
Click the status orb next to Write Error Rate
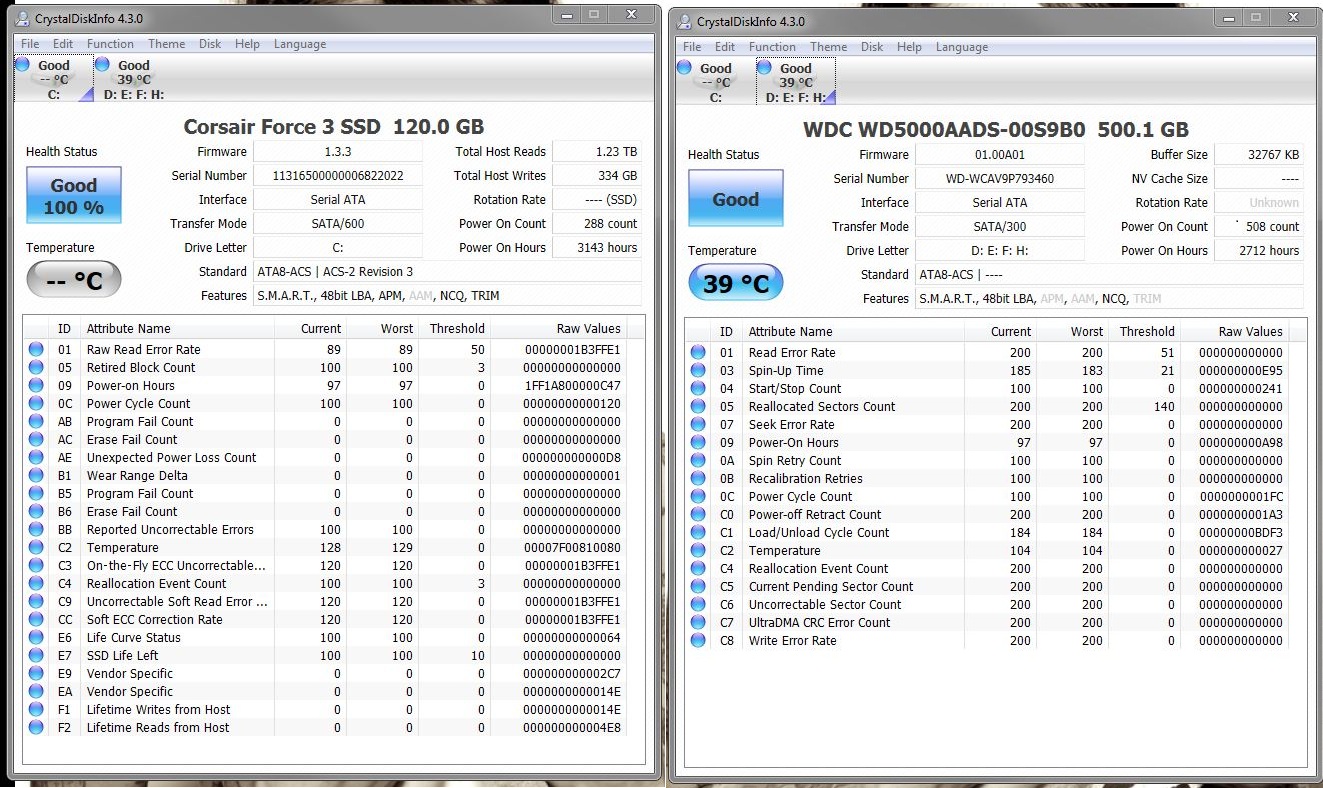[x=698, y=641]
